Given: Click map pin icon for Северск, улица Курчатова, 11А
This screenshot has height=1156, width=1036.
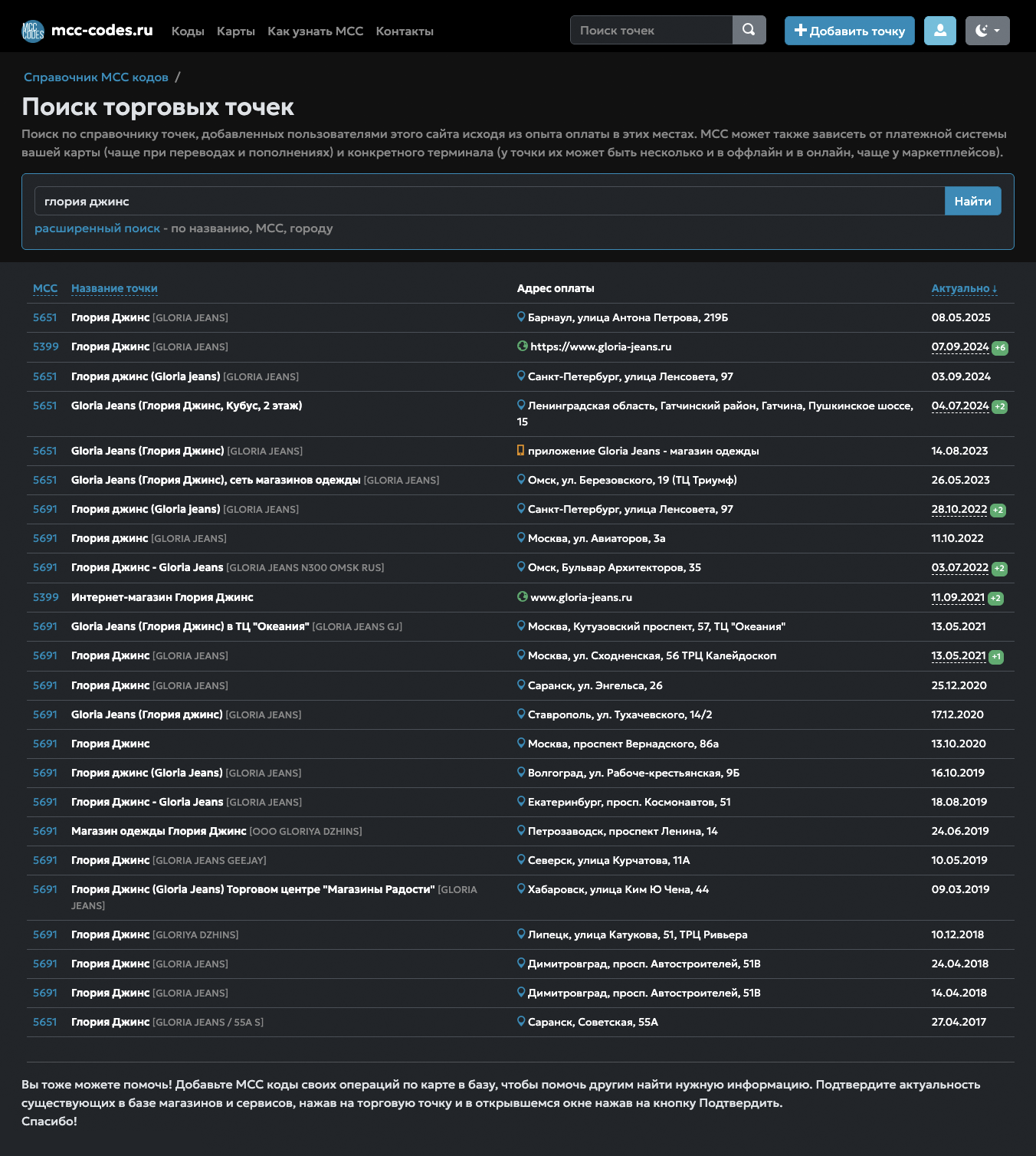Looking at the screenshot, I should [x=521, y=859].
